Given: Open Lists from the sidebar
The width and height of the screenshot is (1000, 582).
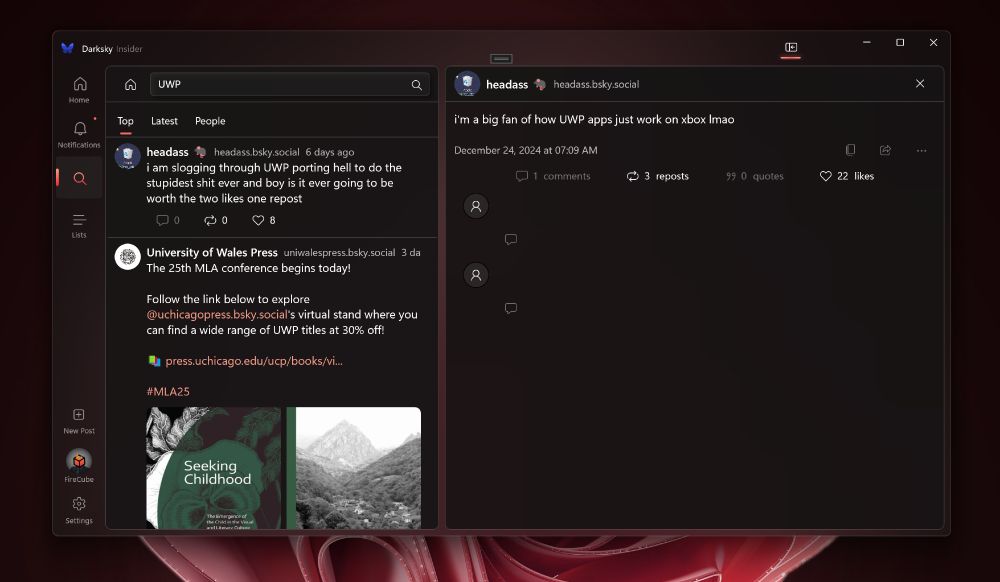Looking at the screenshot, I should pos(79,226).
